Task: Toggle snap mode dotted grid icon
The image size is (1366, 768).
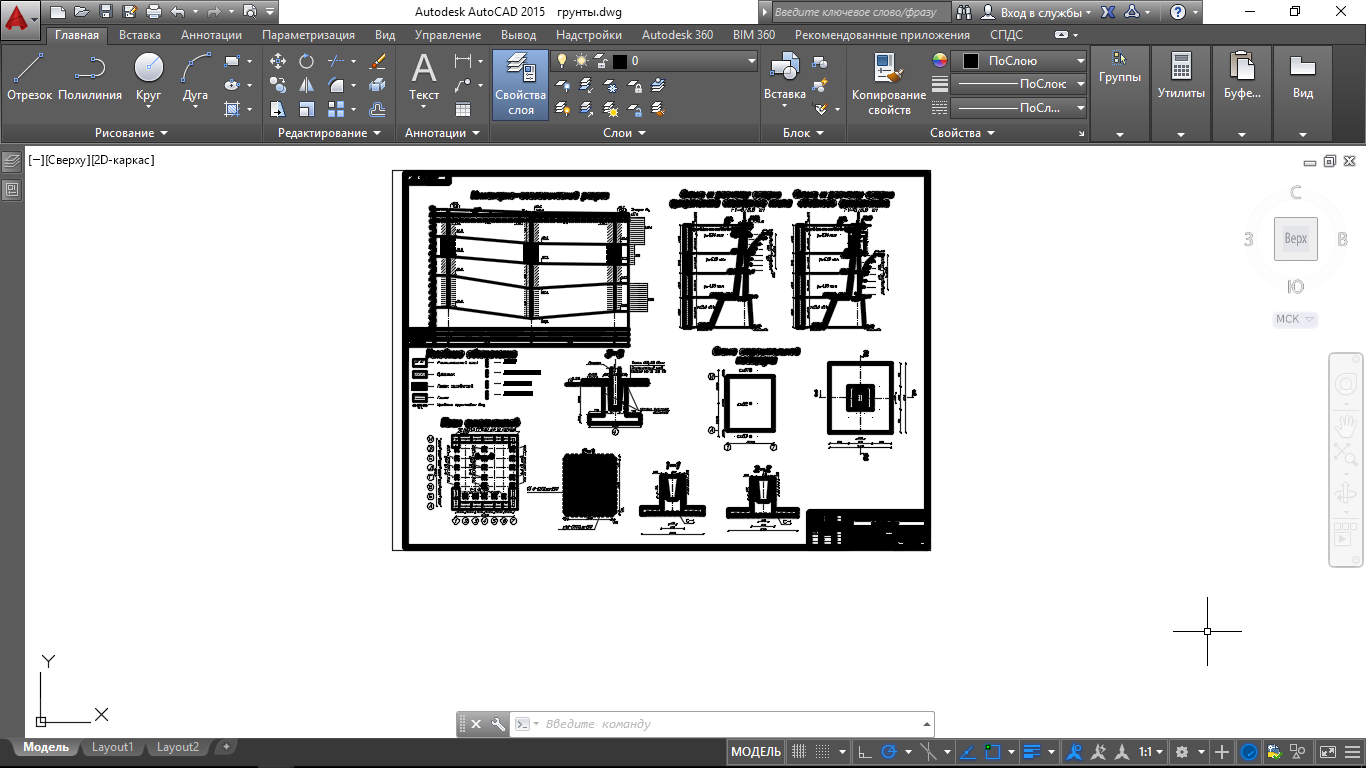Action: click(x=823, y=752)
